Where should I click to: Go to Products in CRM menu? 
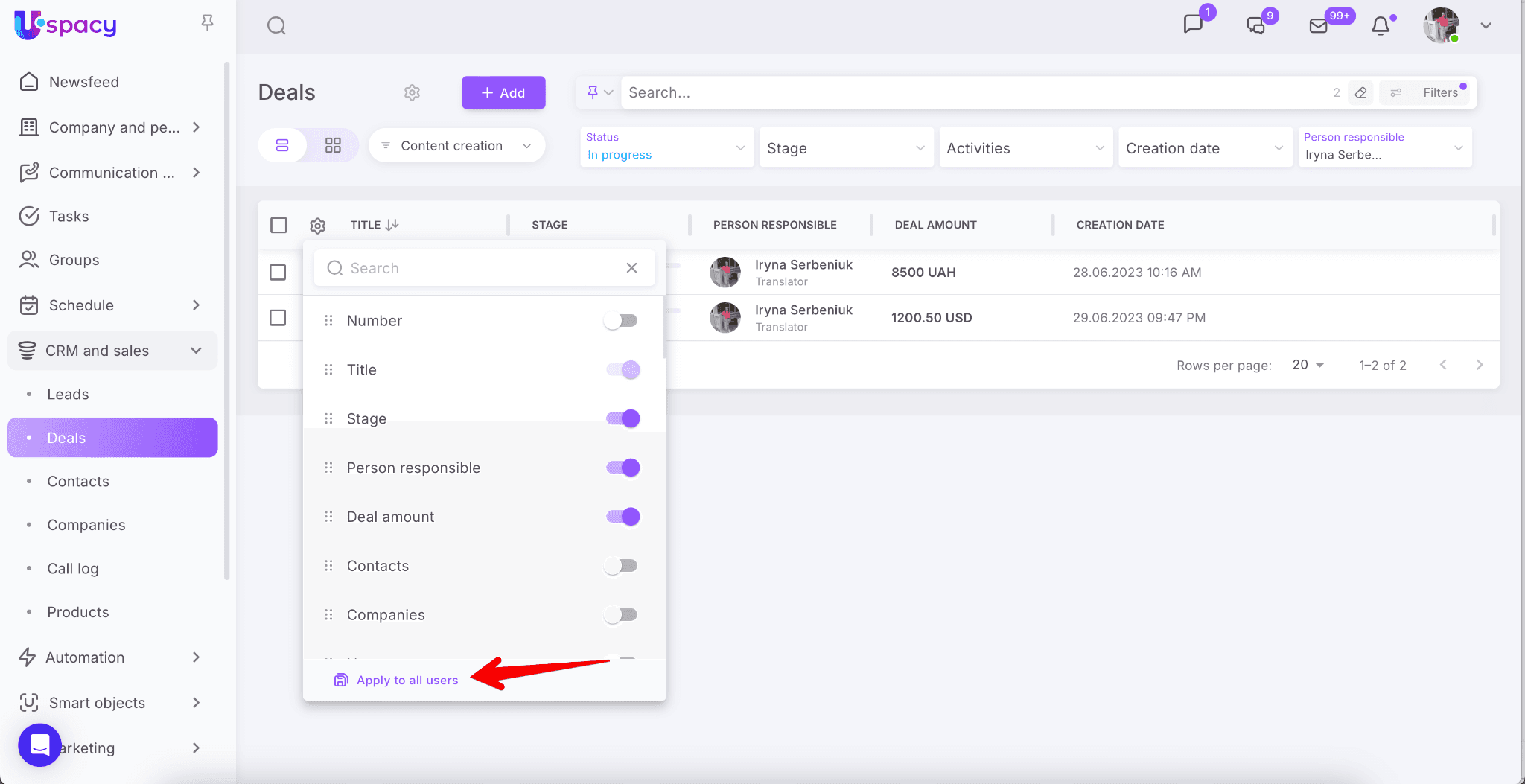pos(78,612)
